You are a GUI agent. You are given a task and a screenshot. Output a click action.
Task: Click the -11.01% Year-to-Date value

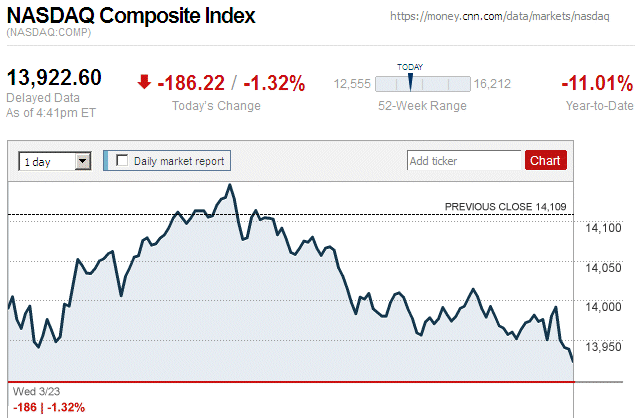click(595, 83)
